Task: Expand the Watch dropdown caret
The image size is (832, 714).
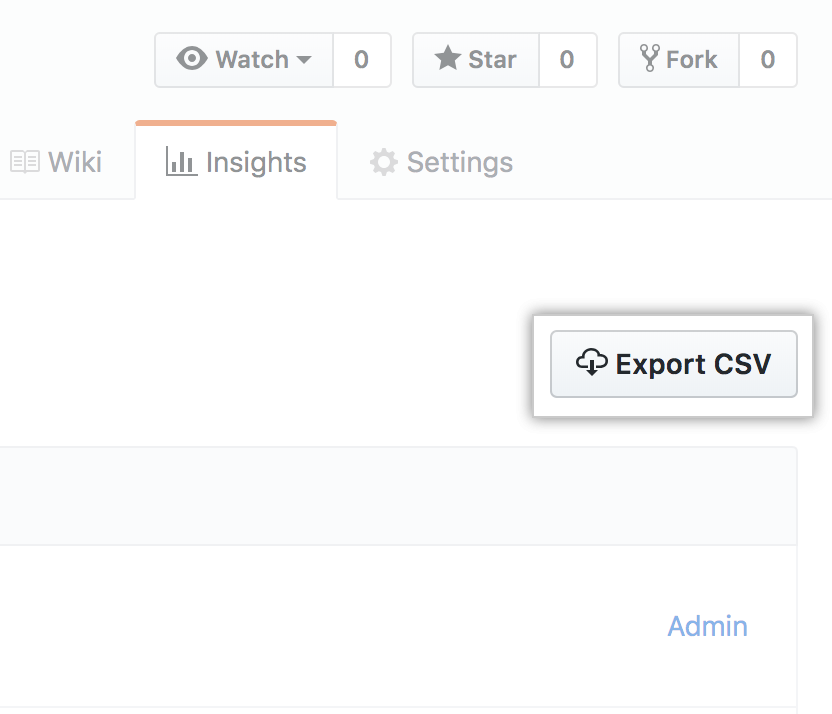Action: tap(304, 60)
